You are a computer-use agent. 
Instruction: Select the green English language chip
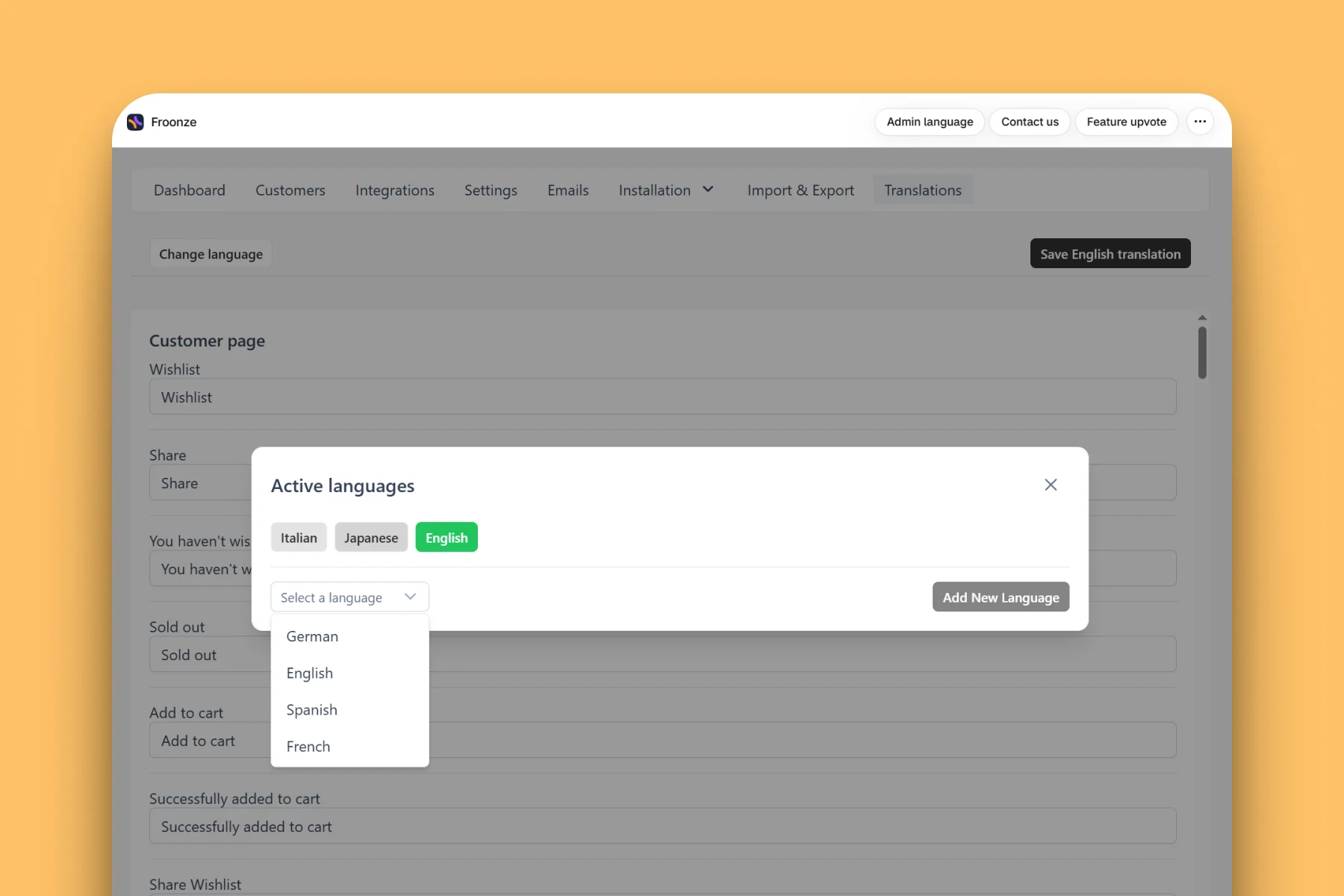coord(447,538)
